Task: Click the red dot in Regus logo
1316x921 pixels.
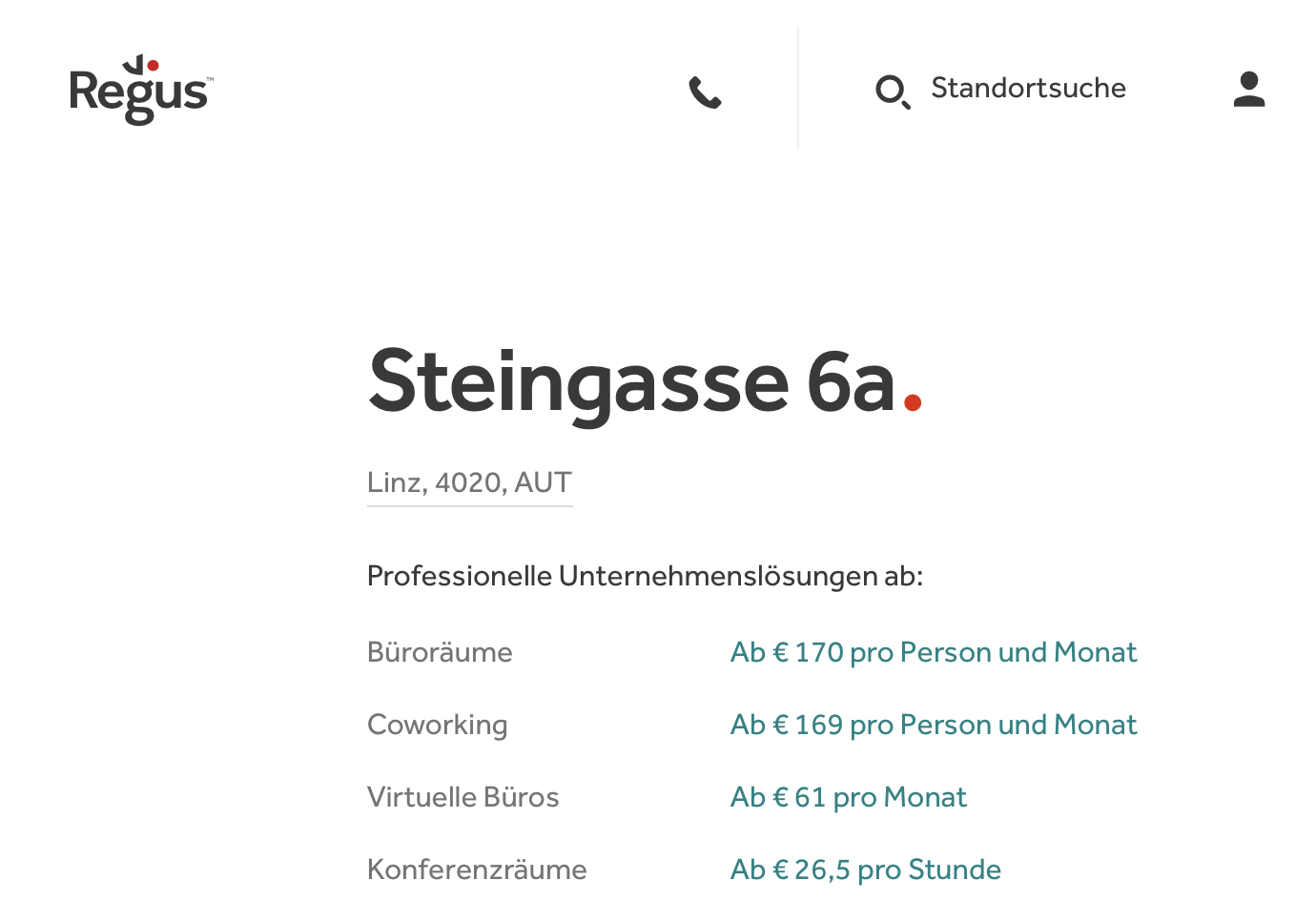Action: tap(153, 66)
